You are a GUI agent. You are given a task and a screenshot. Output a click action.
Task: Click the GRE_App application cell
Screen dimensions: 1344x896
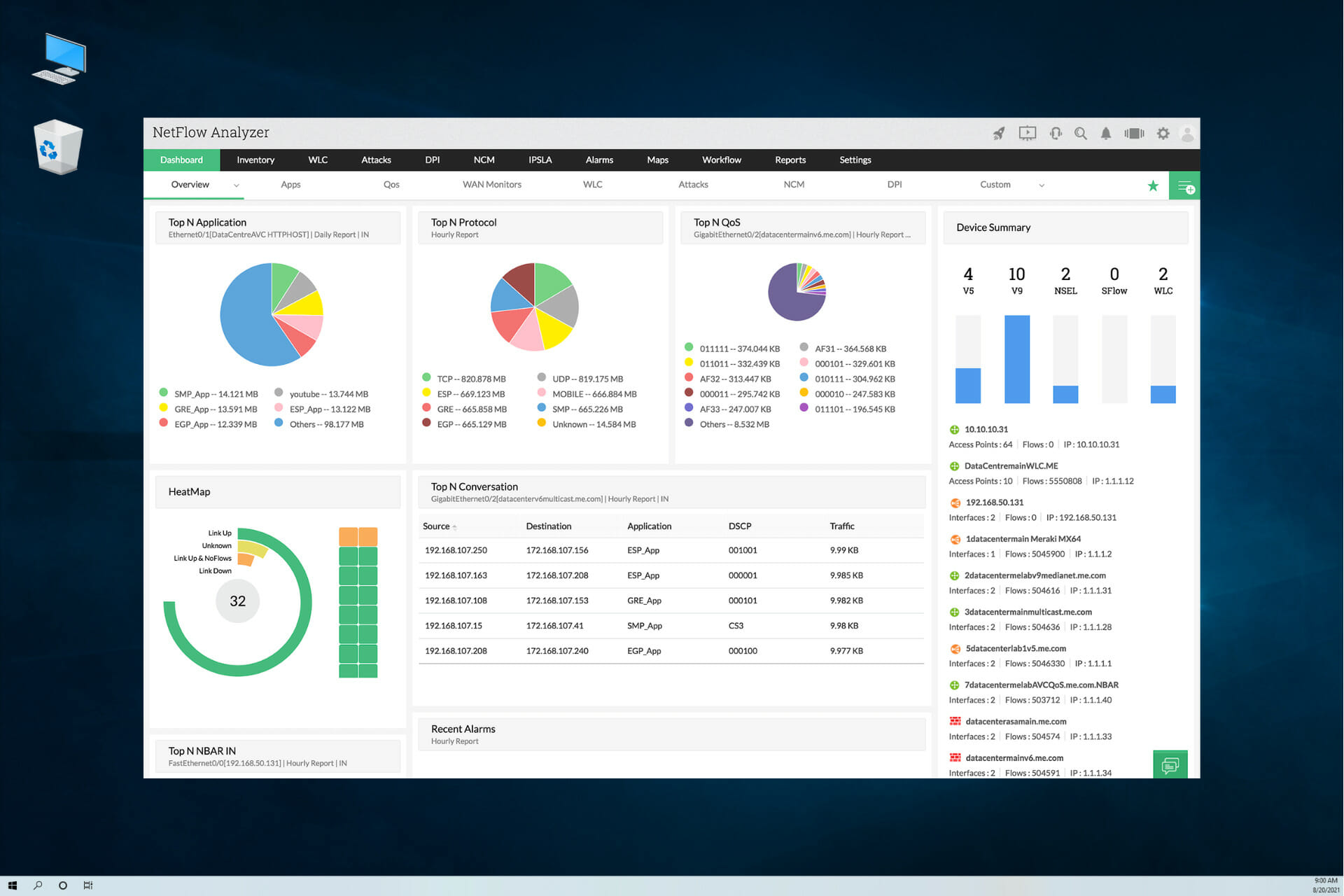coord(644,601)
